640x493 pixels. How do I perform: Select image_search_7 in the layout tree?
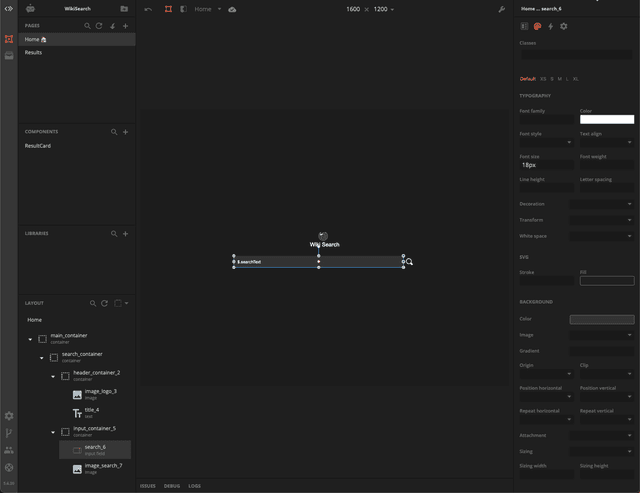(x=103, y=466)
